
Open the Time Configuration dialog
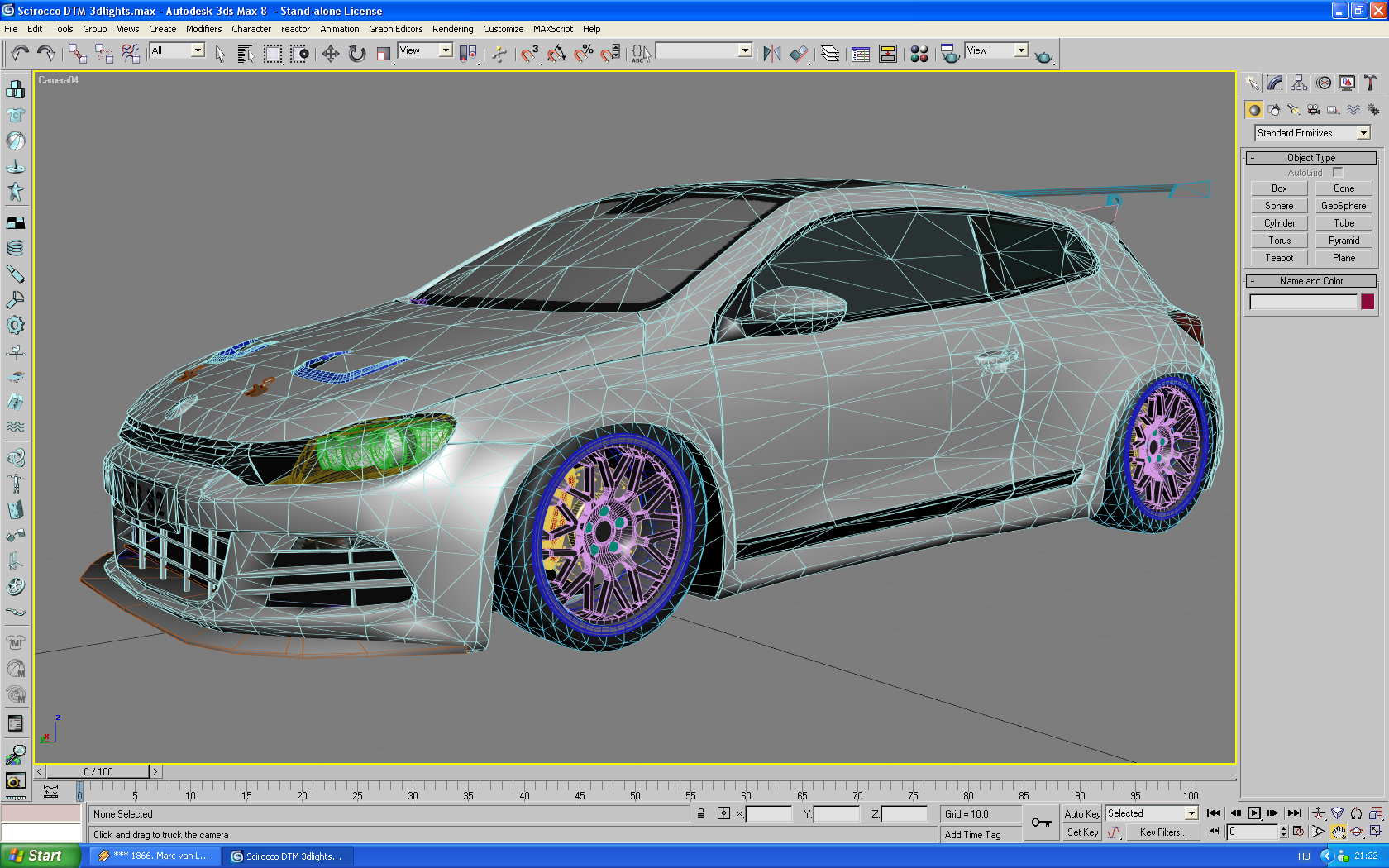click(1298, 832)
